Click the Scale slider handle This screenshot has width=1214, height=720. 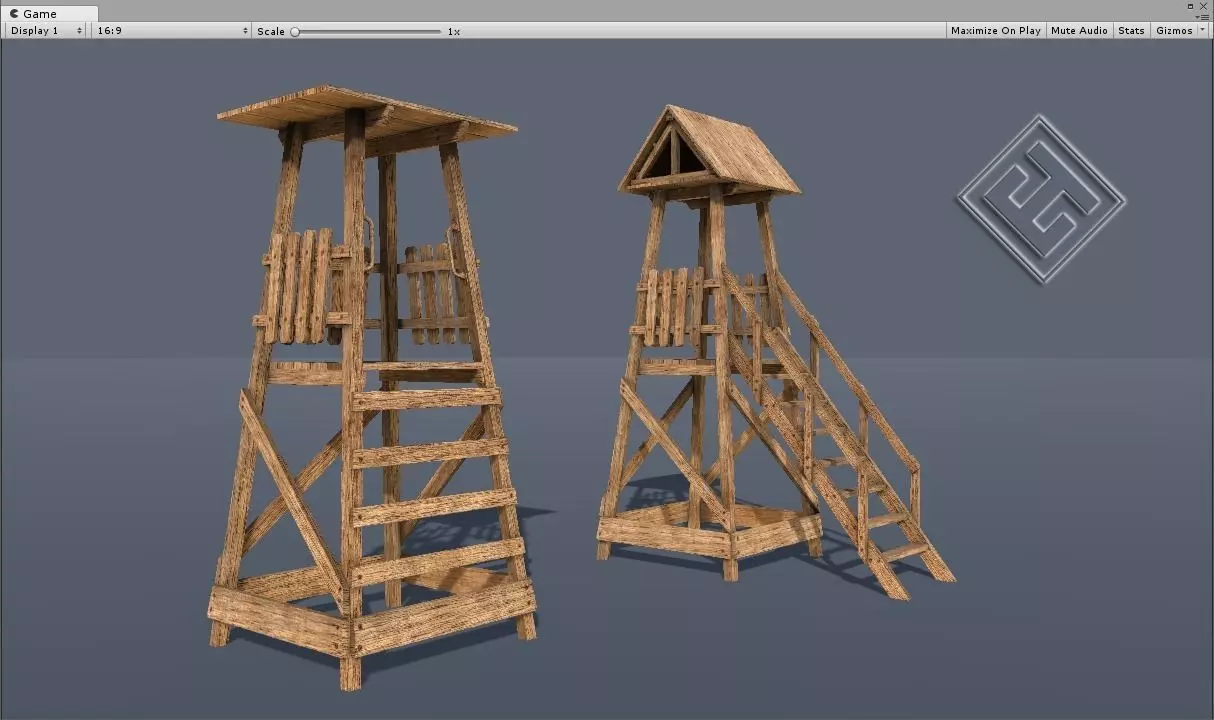click(x=295, y=31)
